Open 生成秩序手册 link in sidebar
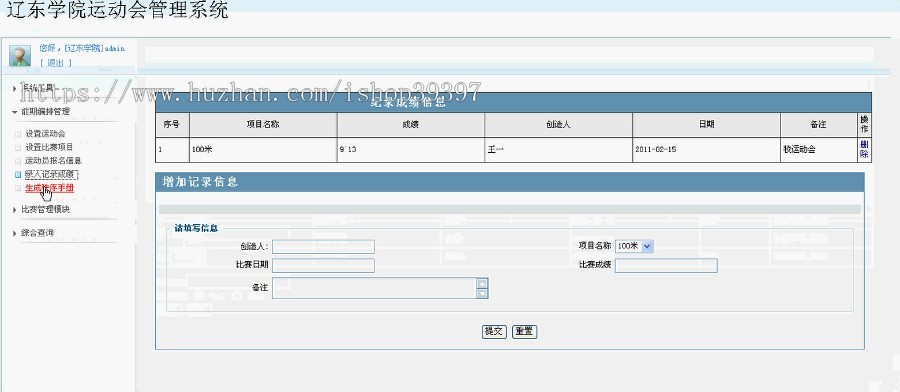 [x=49, y=188]
